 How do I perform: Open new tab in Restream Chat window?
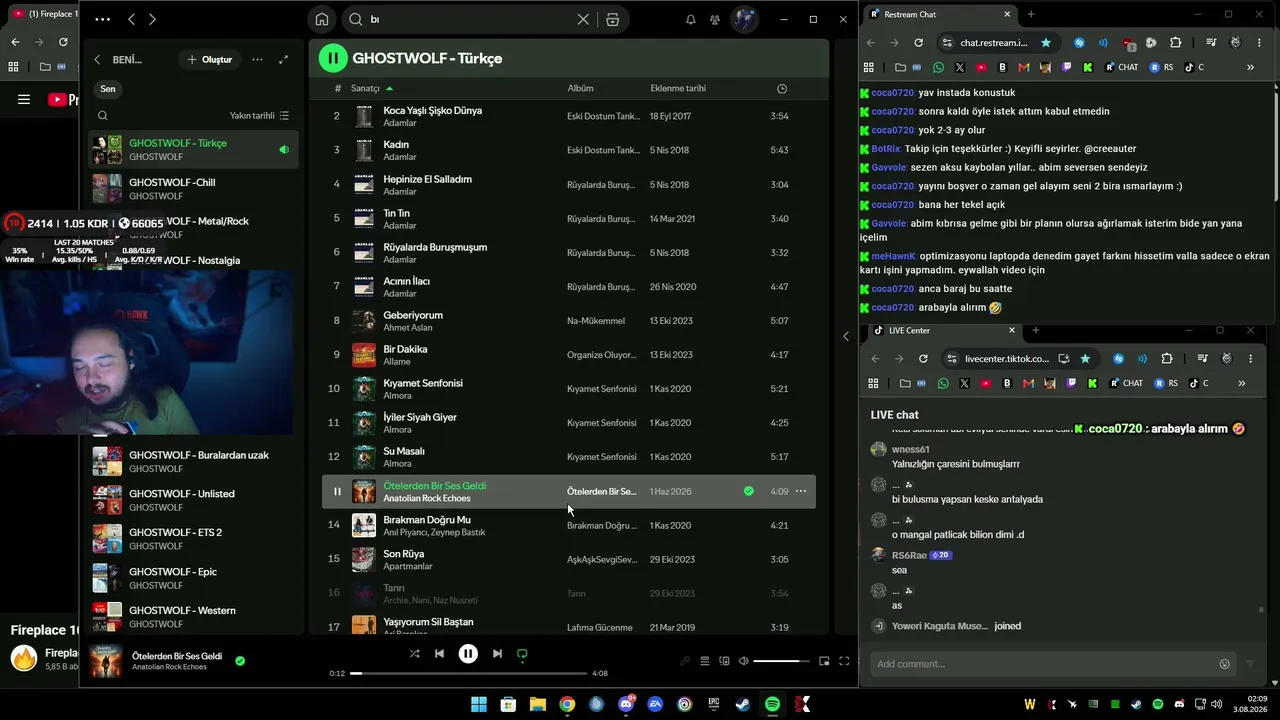click(x=1031, y=14)
